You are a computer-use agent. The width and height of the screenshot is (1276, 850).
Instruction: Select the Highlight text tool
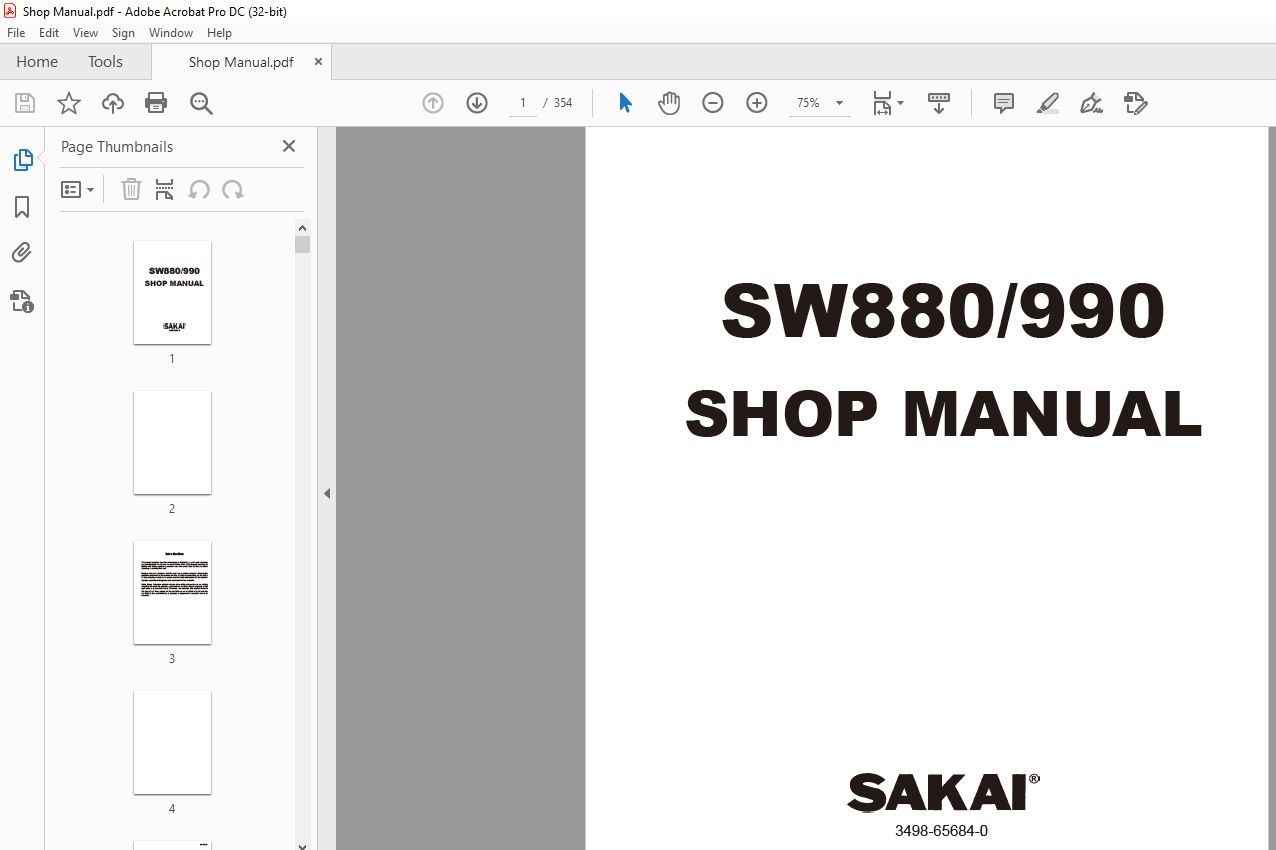[x=1048, y=103]
